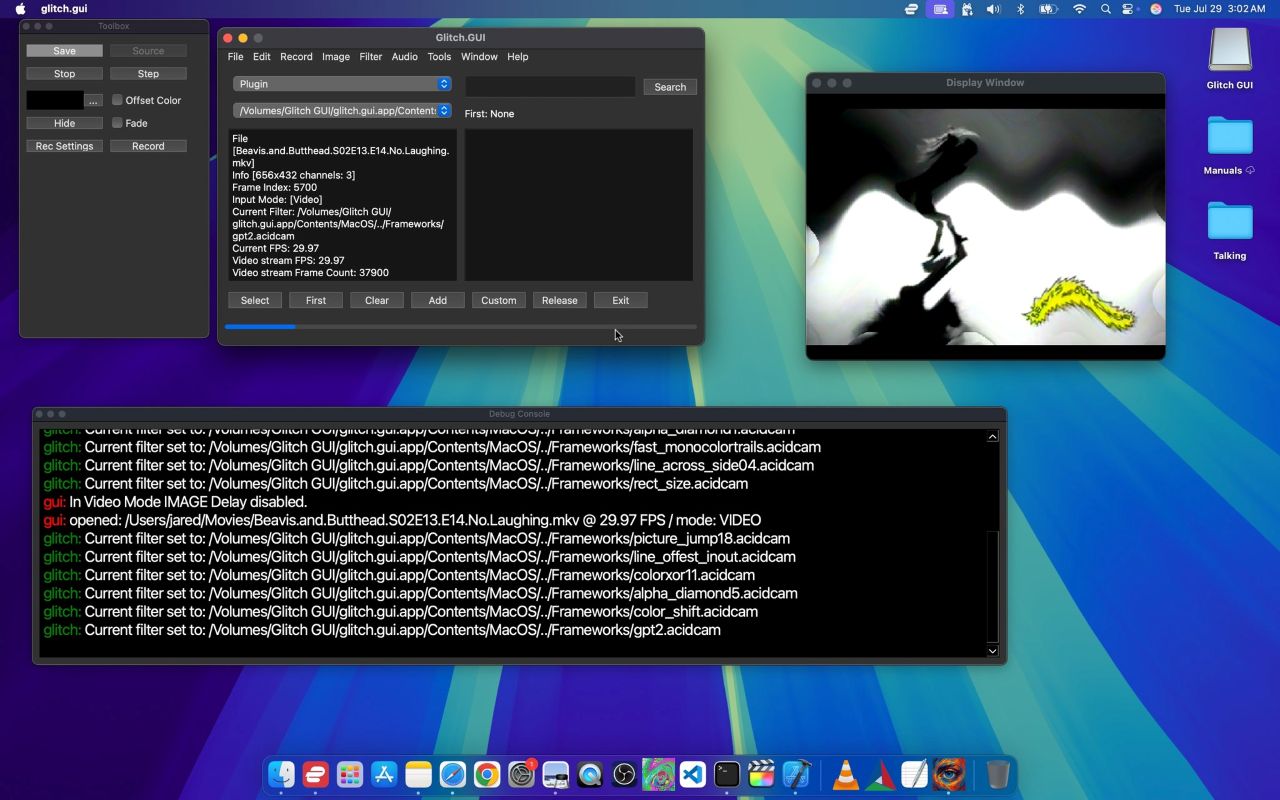Click Step in the Toolbox

[148, 74]
